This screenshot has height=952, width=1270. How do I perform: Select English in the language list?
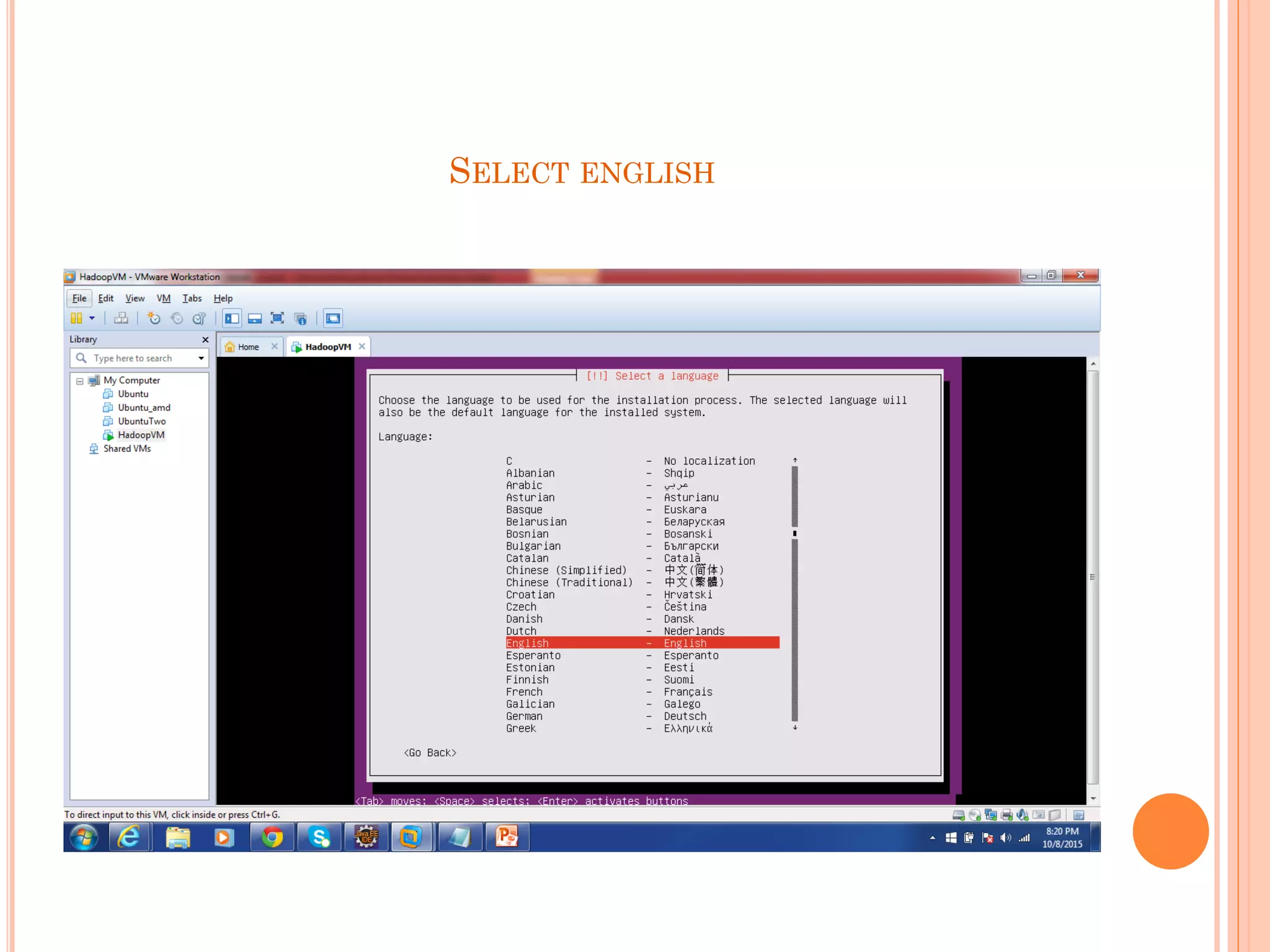click(x=642, y=643)
